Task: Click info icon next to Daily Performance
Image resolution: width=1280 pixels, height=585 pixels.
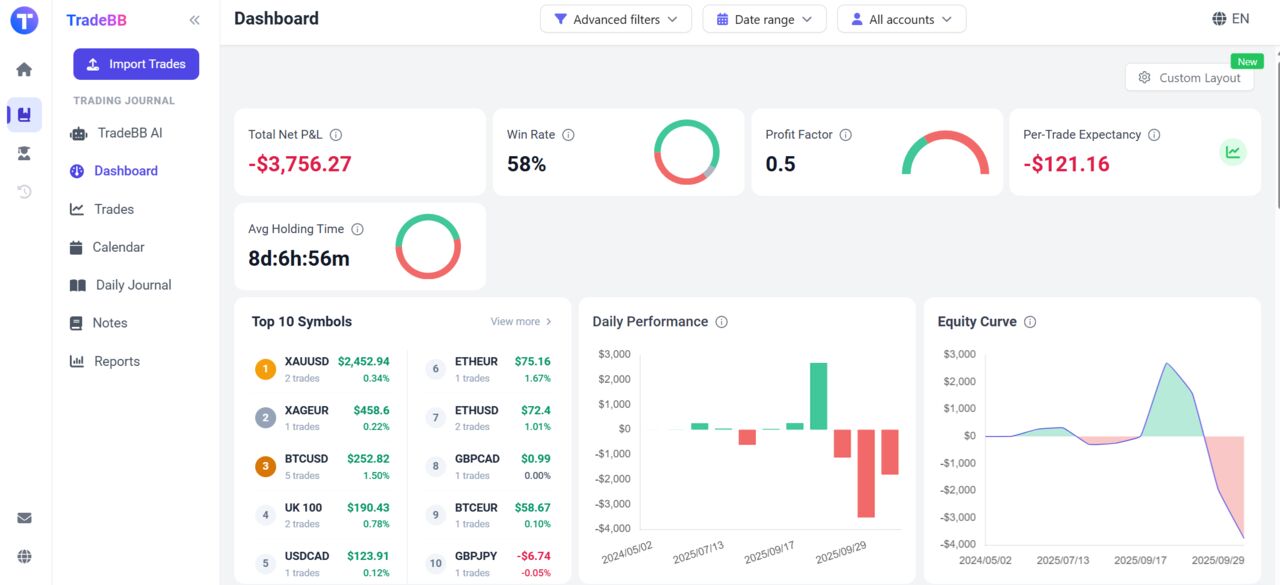Action: coord(722,322)
